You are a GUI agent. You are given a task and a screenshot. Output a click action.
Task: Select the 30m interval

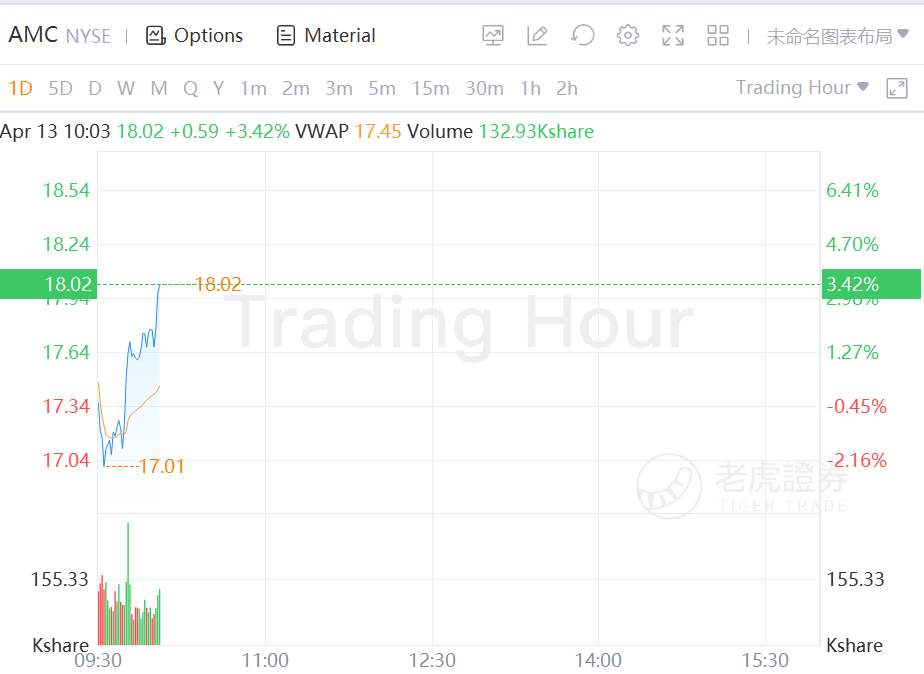[484, 88]
